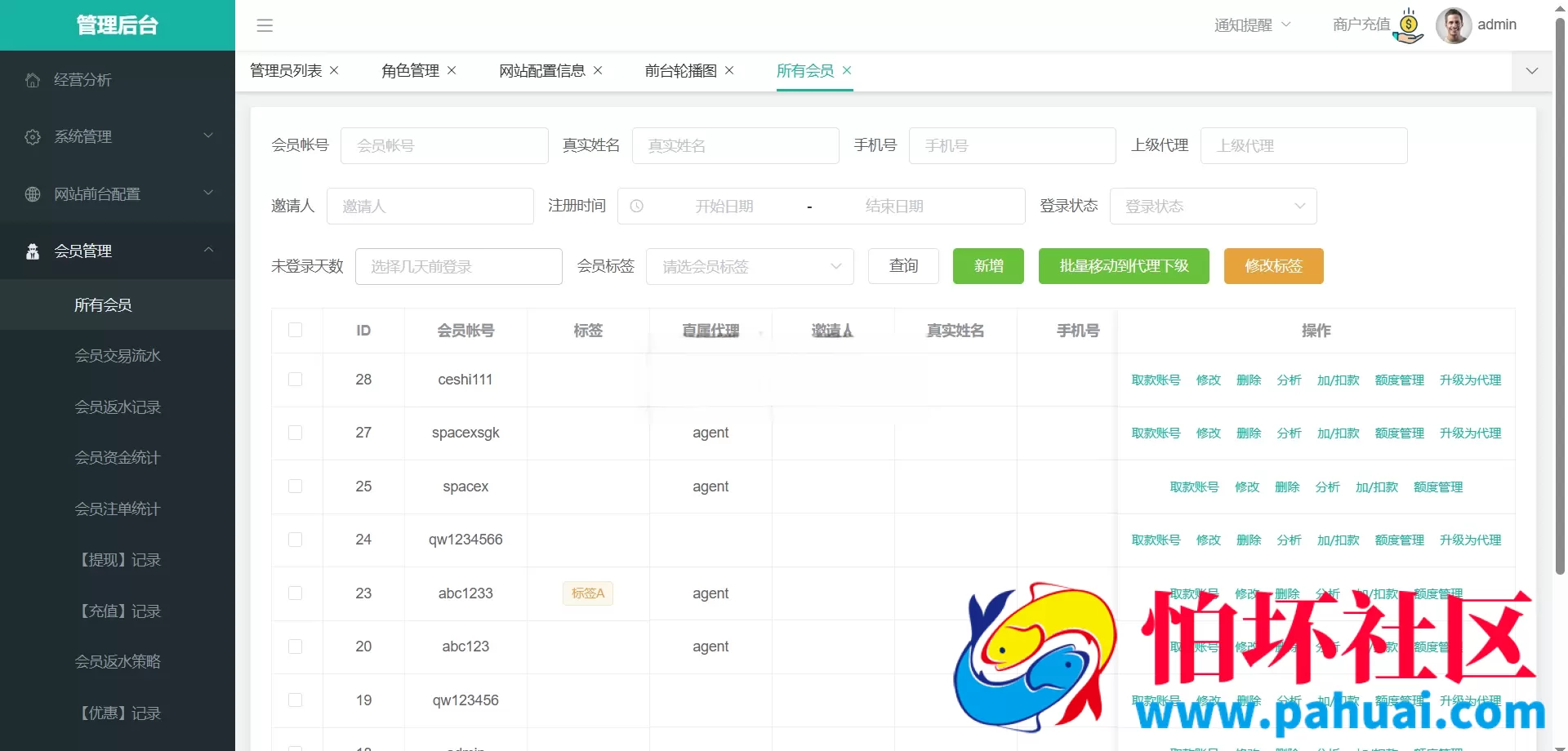1568x751 pixels.
Task: Click the 系统管理 gear icon
Action: coord(33,136)
